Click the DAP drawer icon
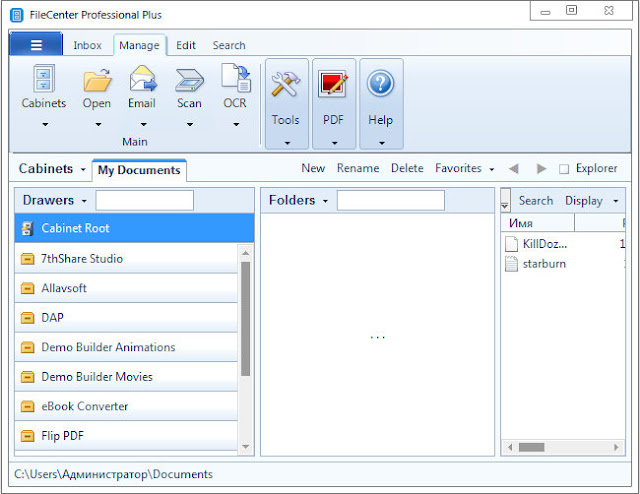640x494 pixels. click(27, 318)
